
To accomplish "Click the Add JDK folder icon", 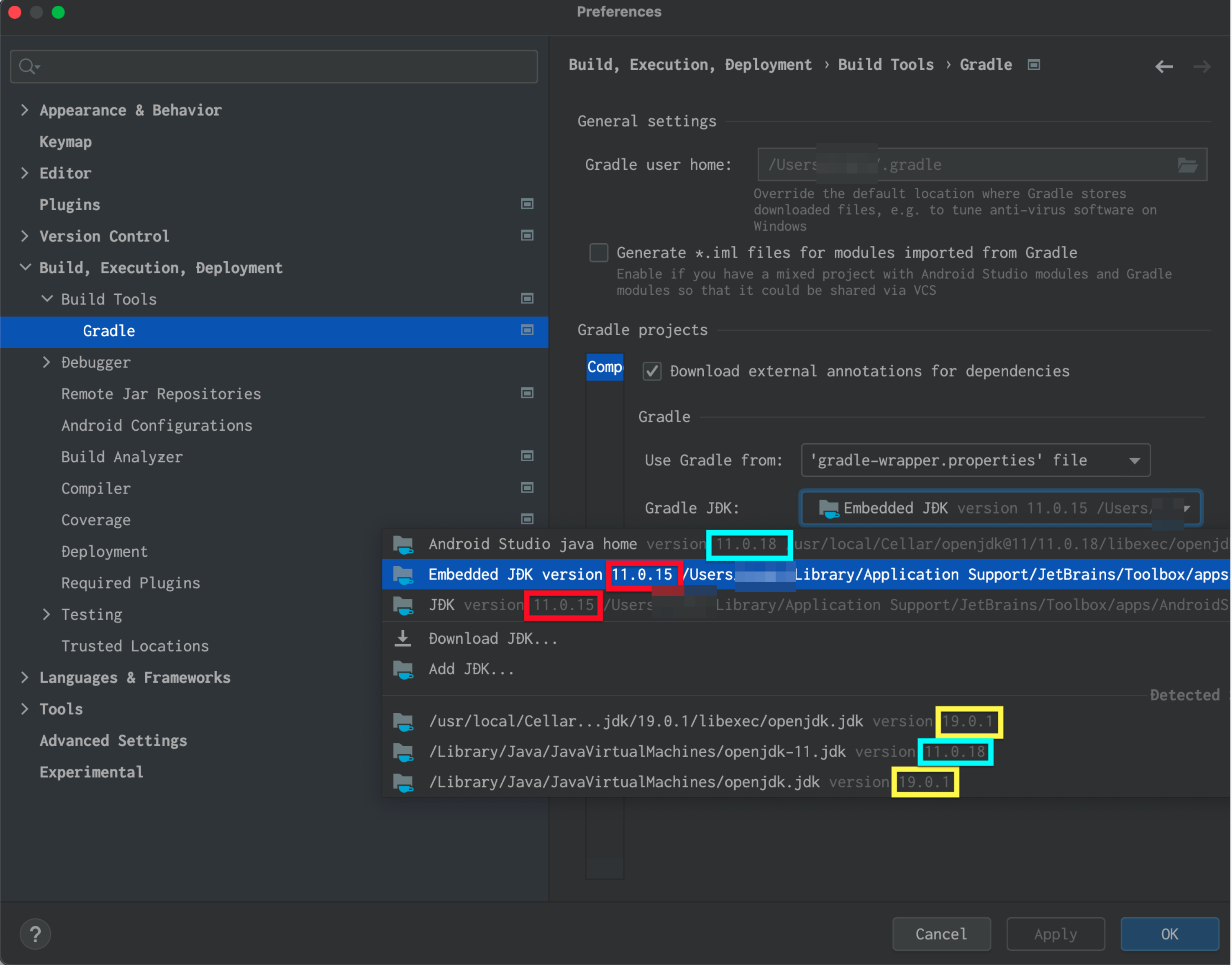I will (403, 669).
